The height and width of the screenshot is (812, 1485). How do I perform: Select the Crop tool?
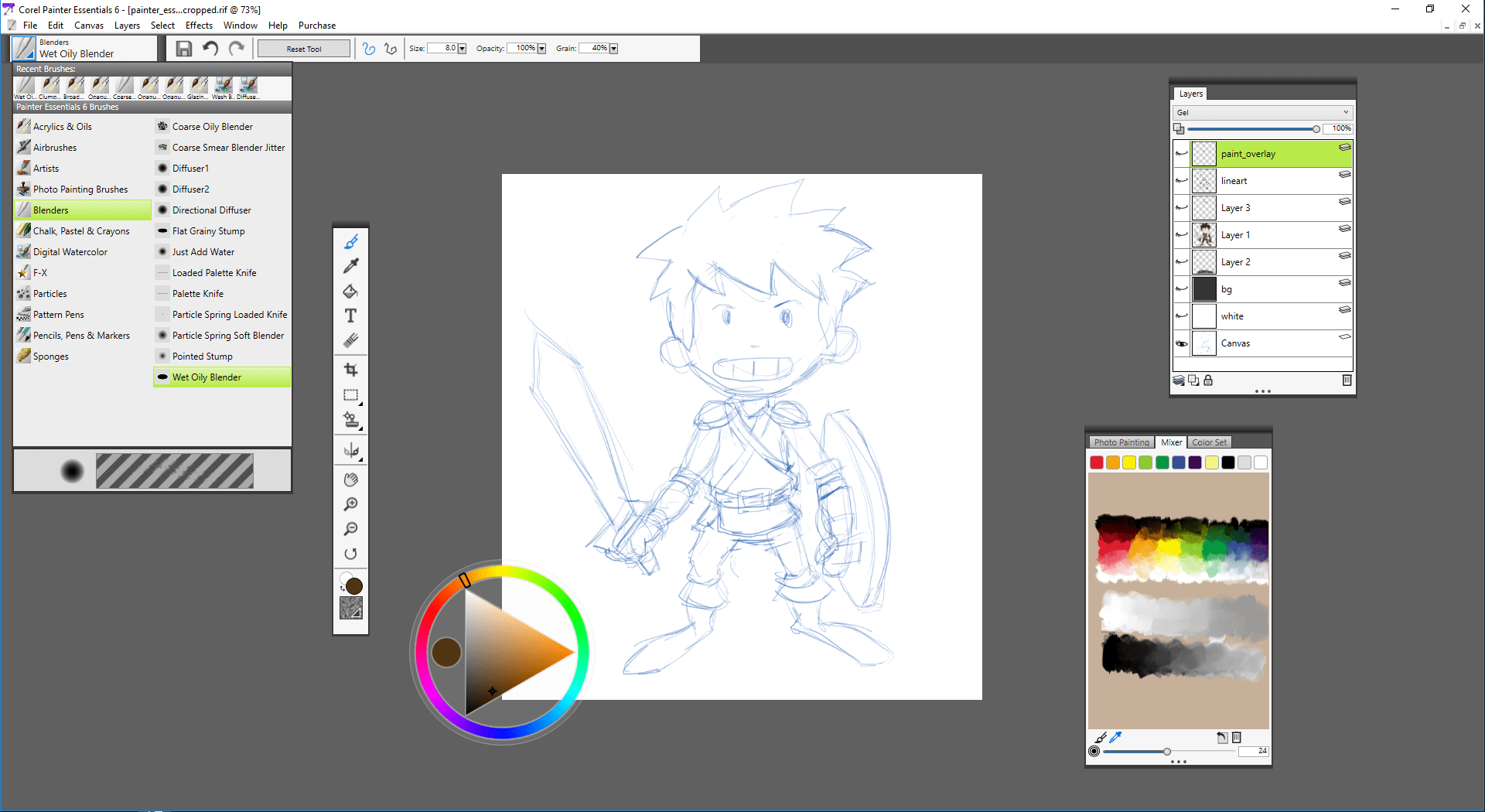[x=350, y=370]
